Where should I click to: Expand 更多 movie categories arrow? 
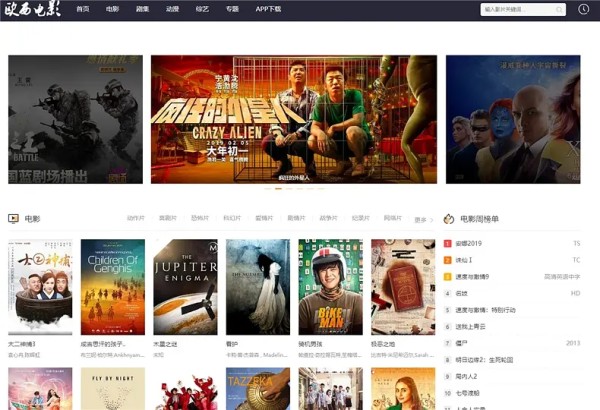pyautogui.click(x=424, y=220)
